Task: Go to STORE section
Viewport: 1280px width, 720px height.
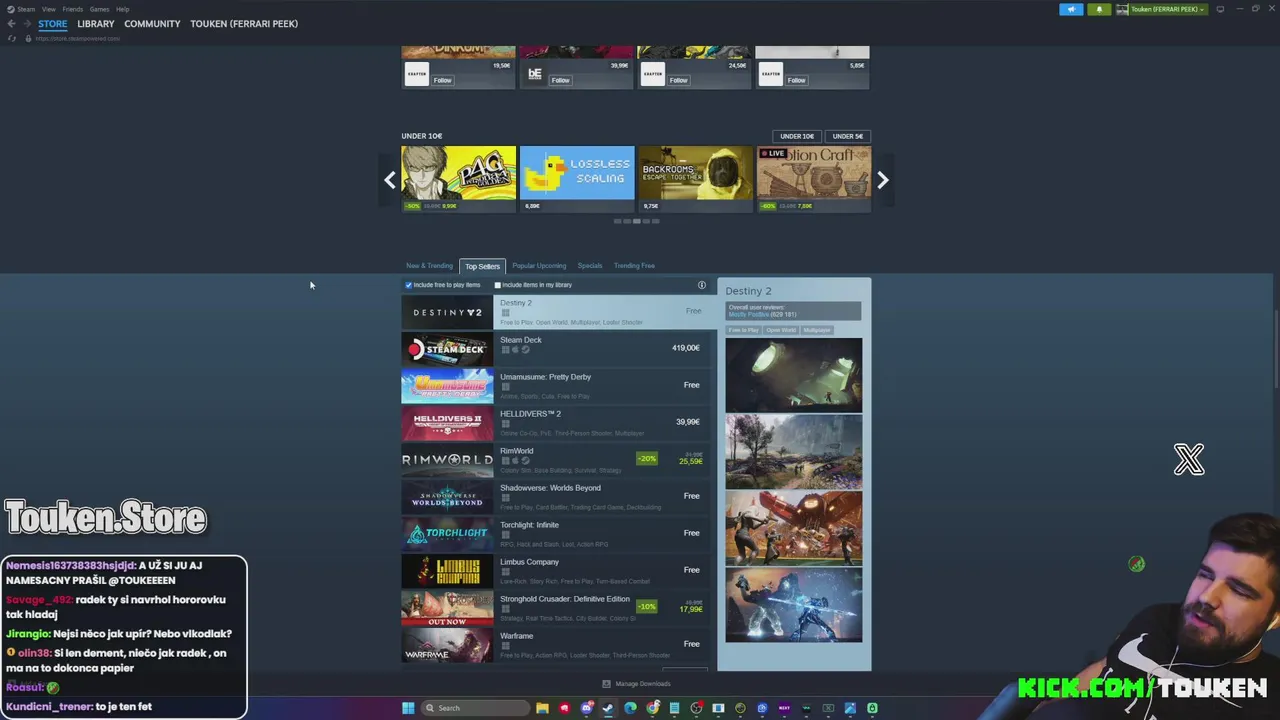Action: 53,24
